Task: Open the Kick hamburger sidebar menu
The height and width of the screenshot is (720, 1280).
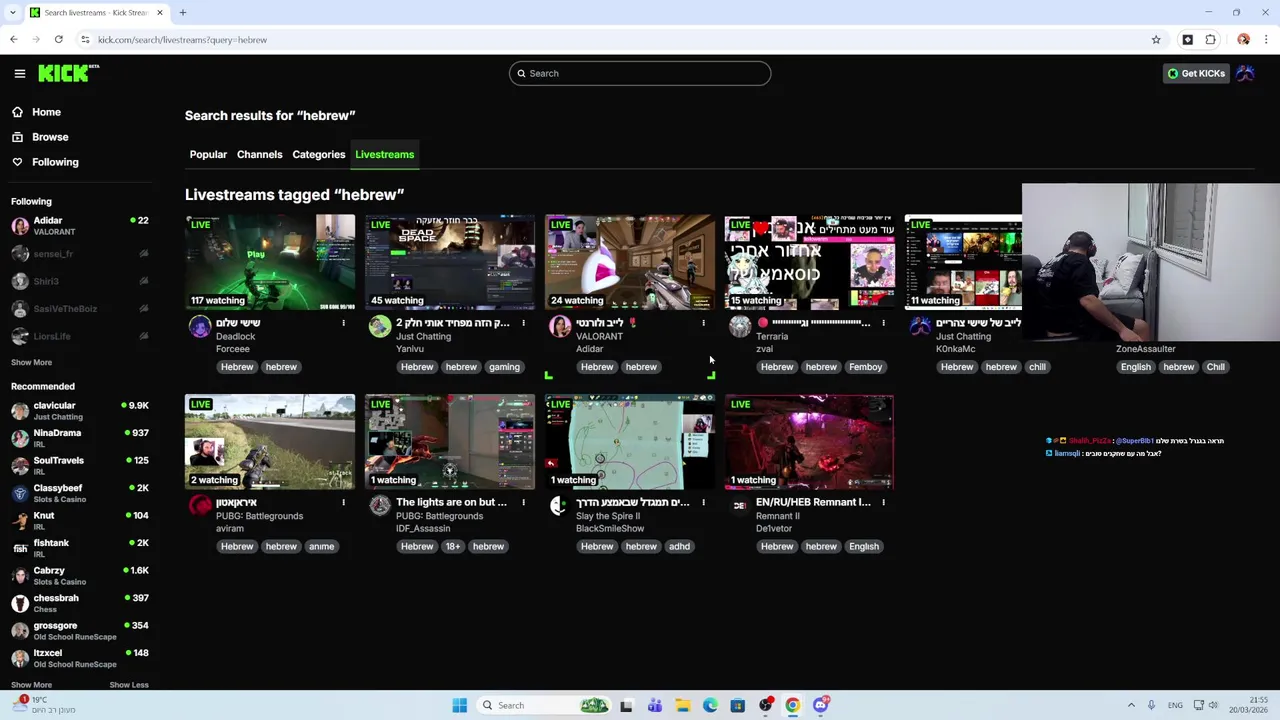Action: click(19, 73)
